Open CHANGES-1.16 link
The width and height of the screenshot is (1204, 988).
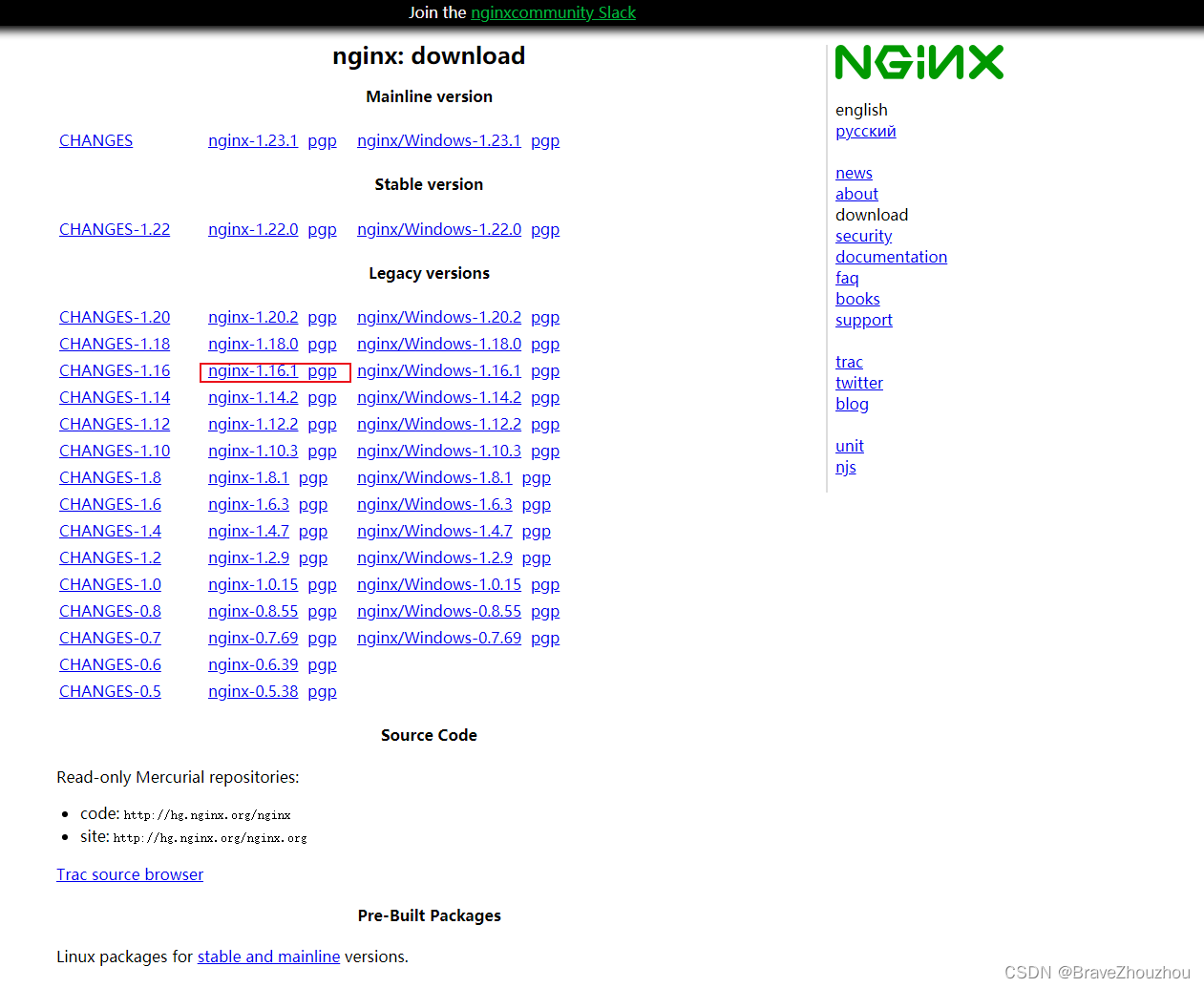click(115, 370)
